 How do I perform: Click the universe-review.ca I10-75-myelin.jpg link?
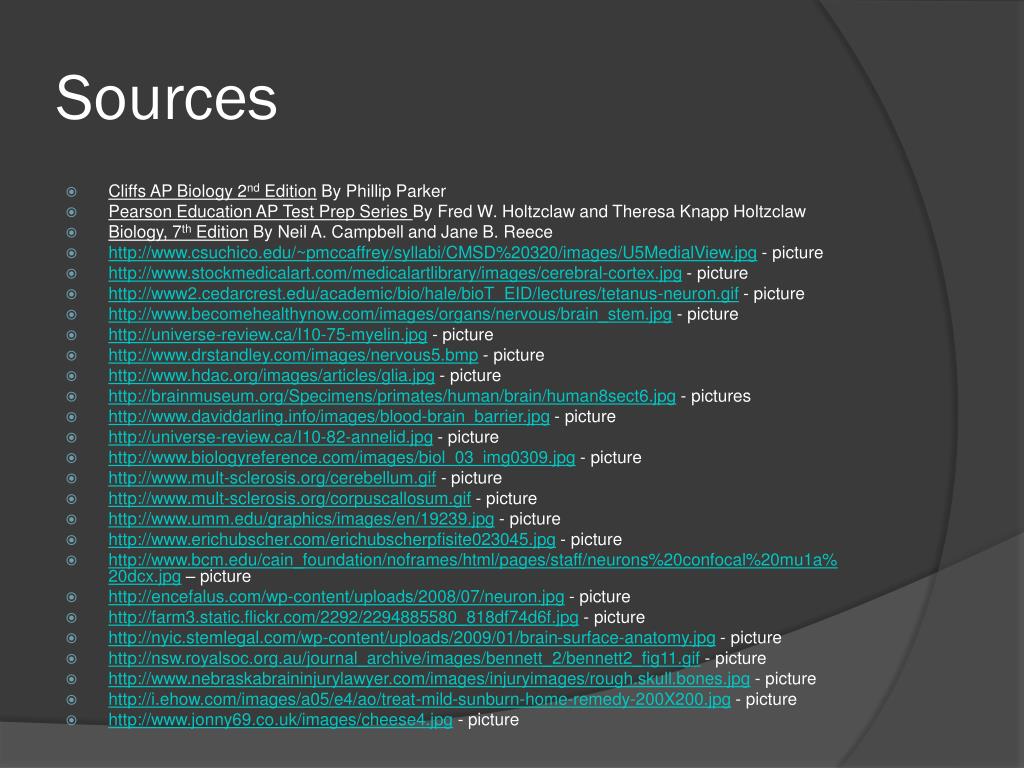pos(268,334)
